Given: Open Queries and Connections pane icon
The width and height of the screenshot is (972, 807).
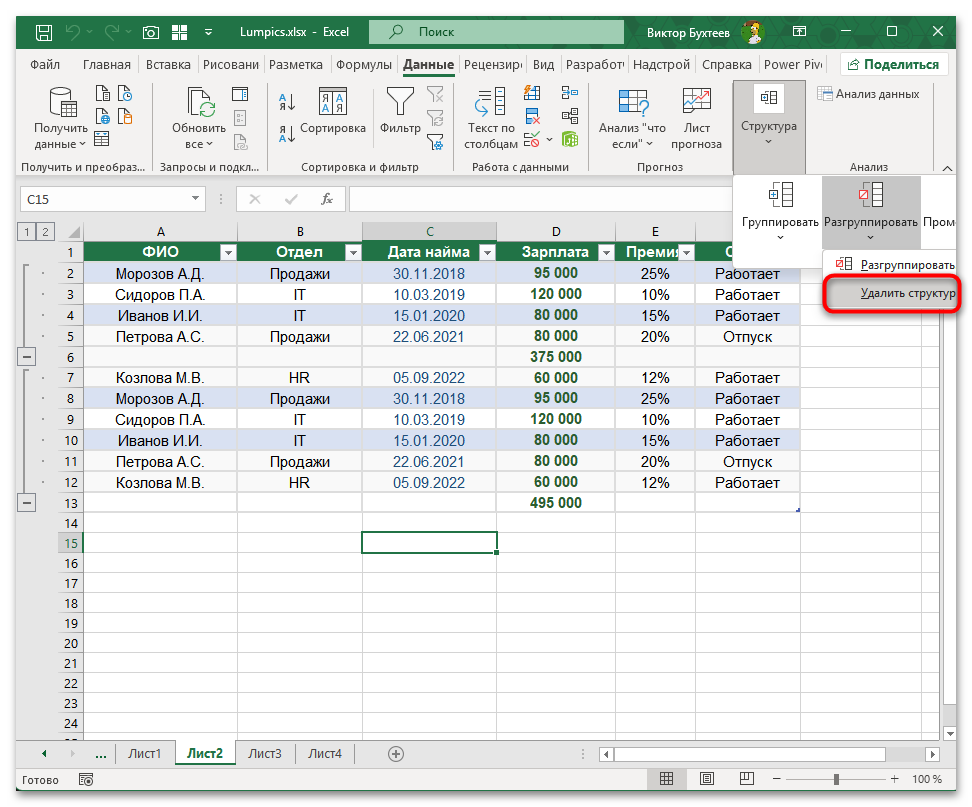Looking at the screenshot, I should click(x=240, y=94).
